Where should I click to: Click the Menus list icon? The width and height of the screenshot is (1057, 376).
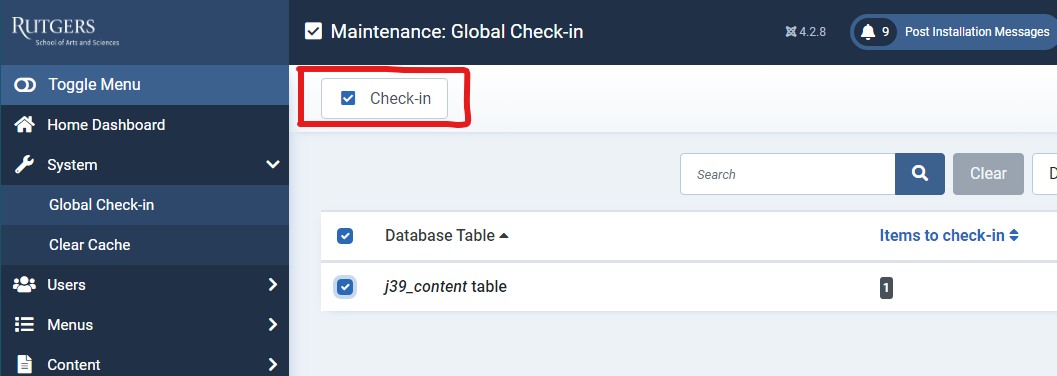(24, 325)
